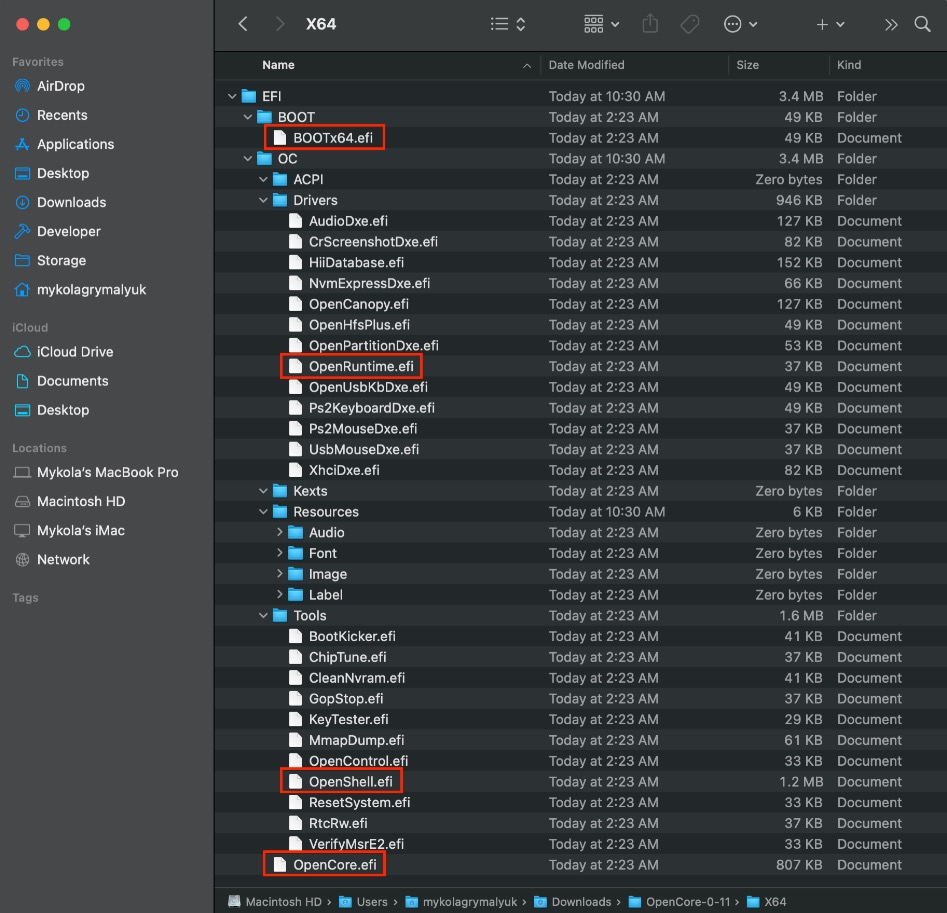This screenshot has height=913, width=947.
Task: Click the forward navigation arrow
Action: [x=279, y=24]
